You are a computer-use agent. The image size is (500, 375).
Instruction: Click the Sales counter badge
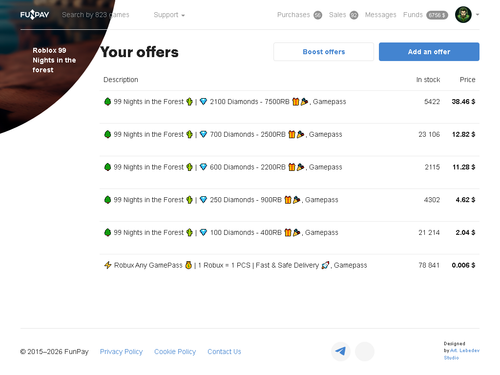pyautogui.click(x=354, y=15)
